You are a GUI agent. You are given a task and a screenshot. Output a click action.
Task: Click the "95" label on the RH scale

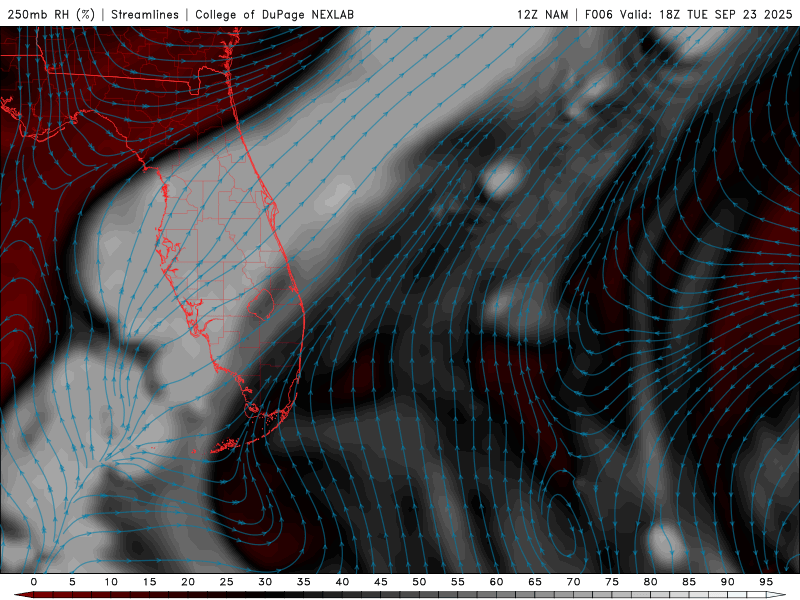pos(766,582)
